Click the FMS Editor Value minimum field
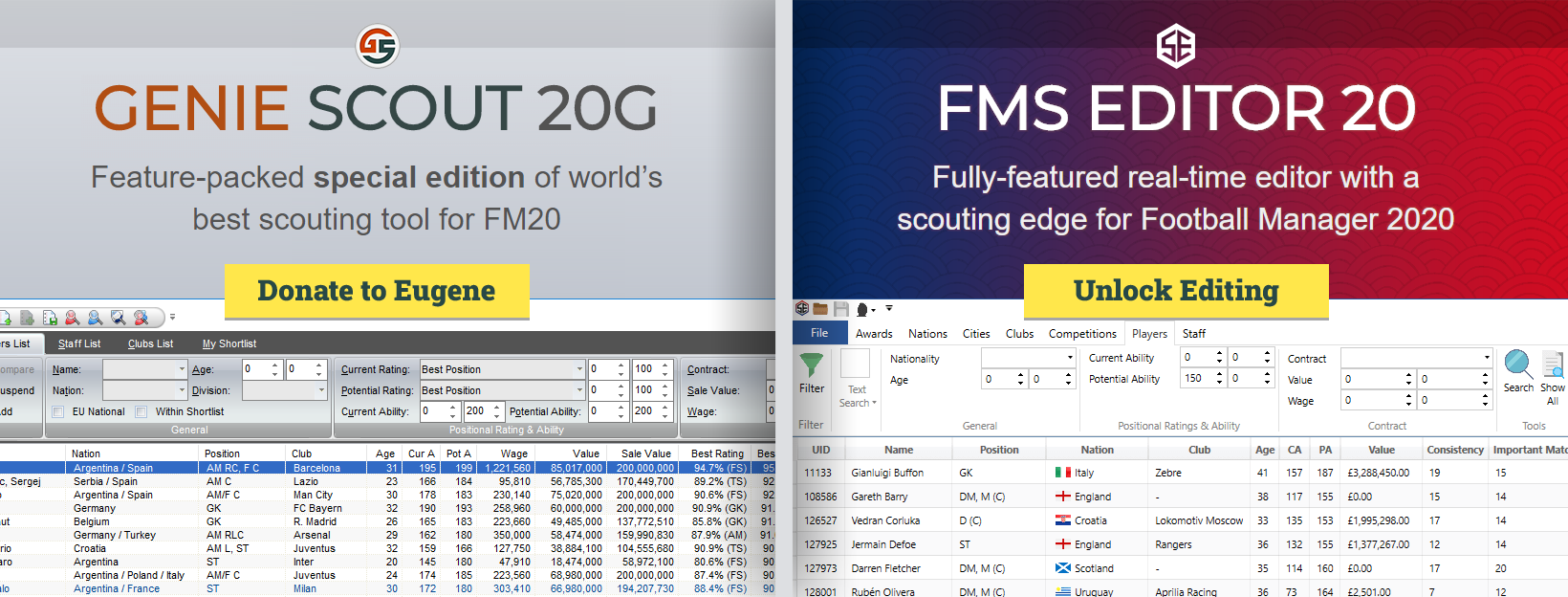1568x597 pixels. tap(1378, 379)
